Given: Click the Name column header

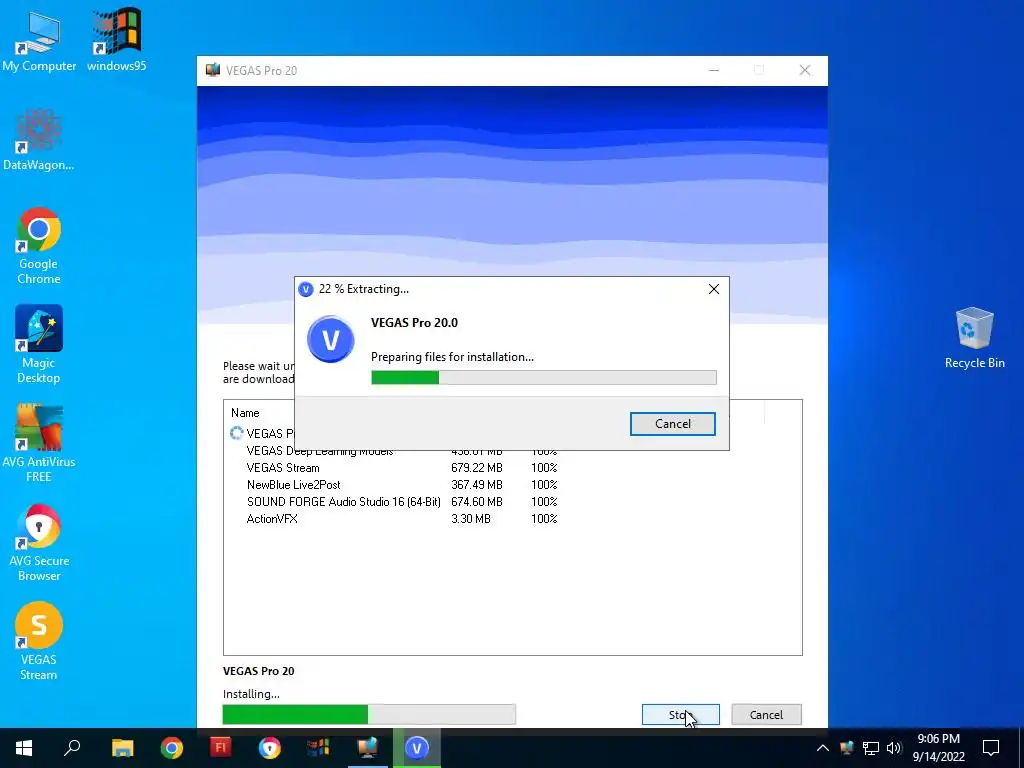Looking at the screenshot, I should click(245, 413).
